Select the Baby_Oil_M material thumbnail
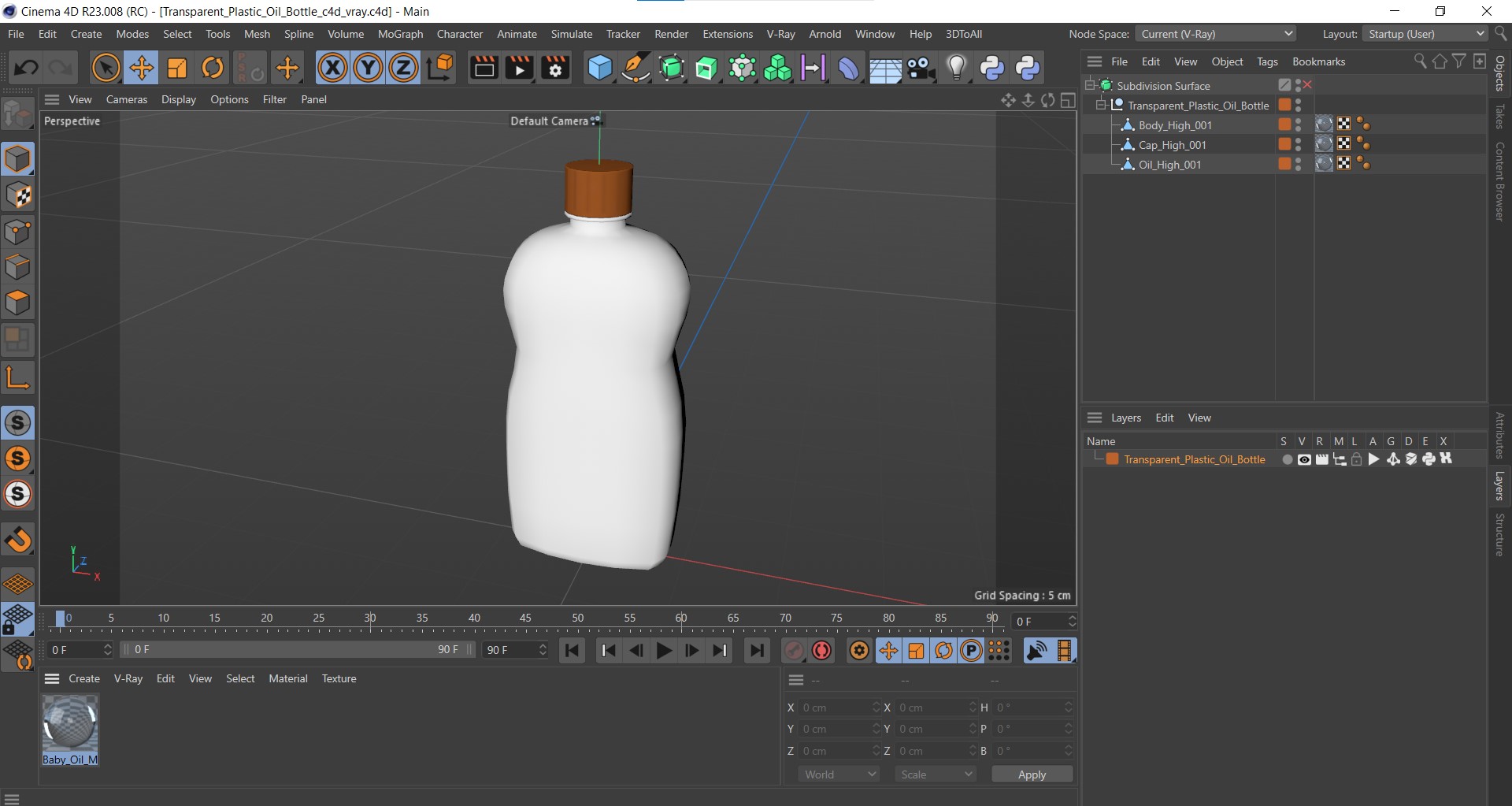The width and height of the screenshot is (1512, 806). click(x=70, y=723)
